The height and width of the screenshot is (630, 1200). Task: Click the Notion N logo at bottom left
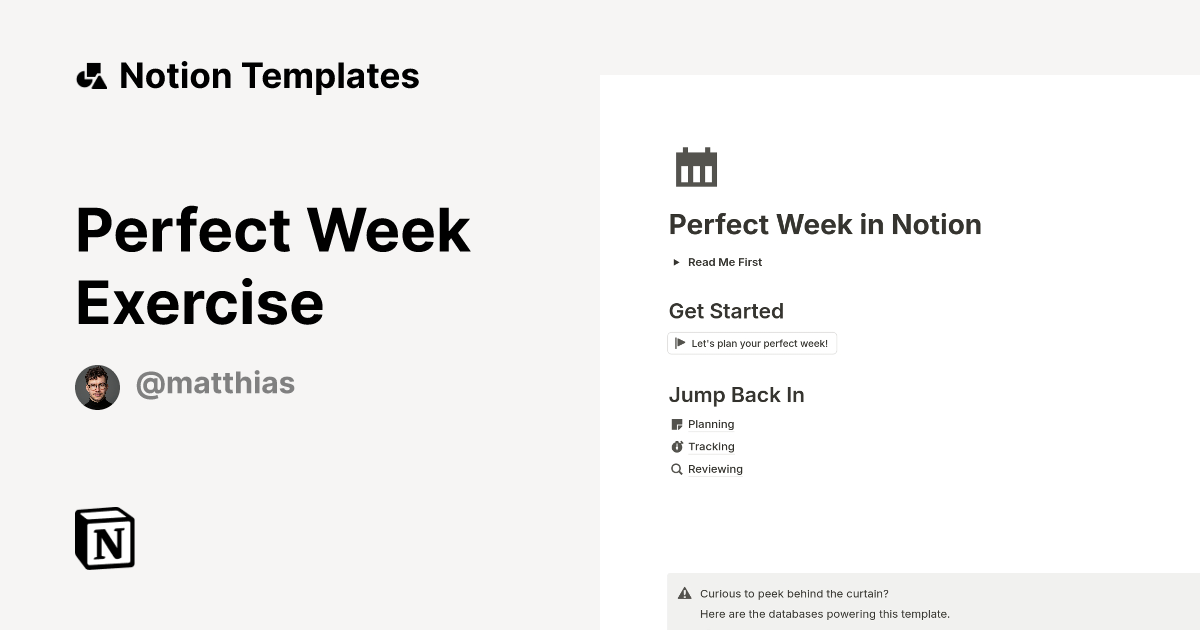point(104,538)
